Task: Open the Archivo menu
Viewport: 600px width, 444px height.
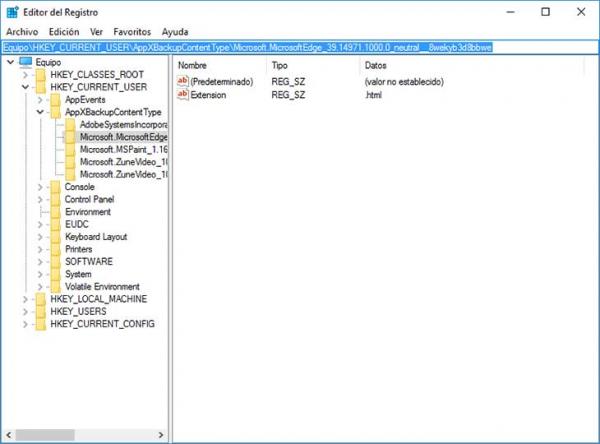Action: pyautogui.click(x=22, y=32)
